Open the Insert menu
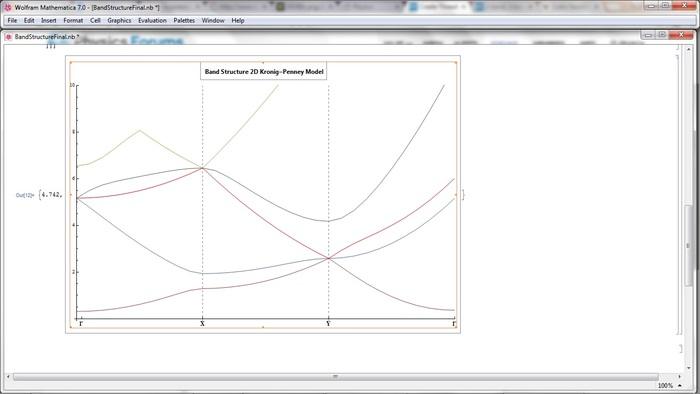This screenshot has width=700, height=394. (49, 21)
